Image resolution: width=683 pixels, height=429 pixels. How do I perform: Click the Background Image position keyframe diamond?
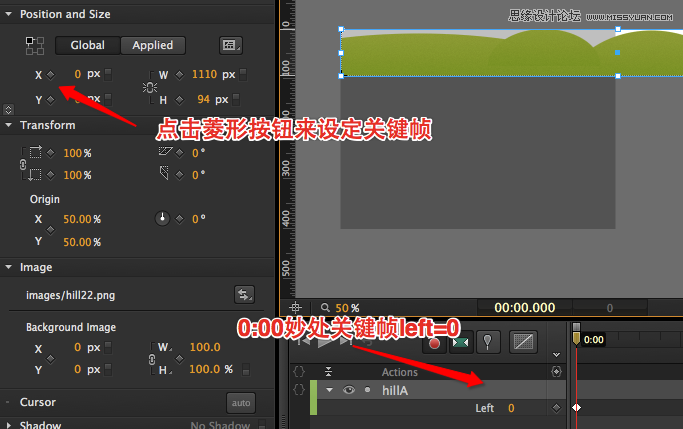click(51, 358)
